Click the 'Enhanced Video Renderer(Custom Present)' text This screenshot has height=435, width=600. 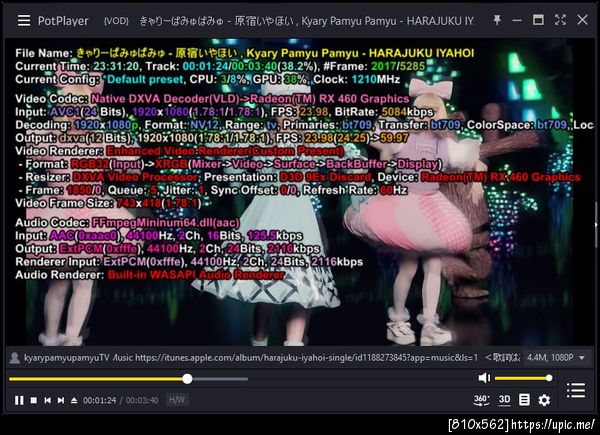(x=225, y=151)
